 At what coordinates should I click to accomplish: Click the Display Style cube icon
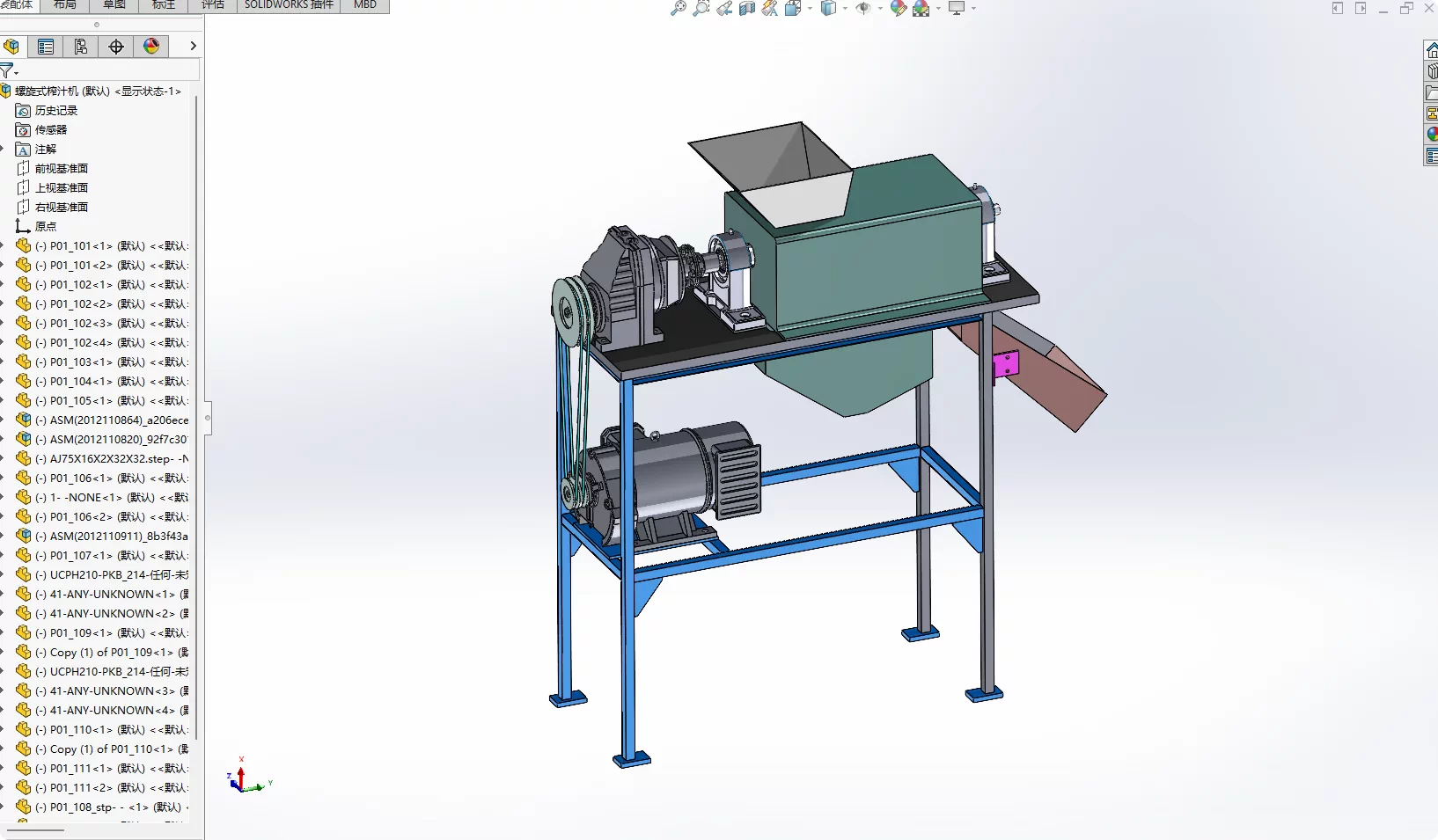[828, 8]
